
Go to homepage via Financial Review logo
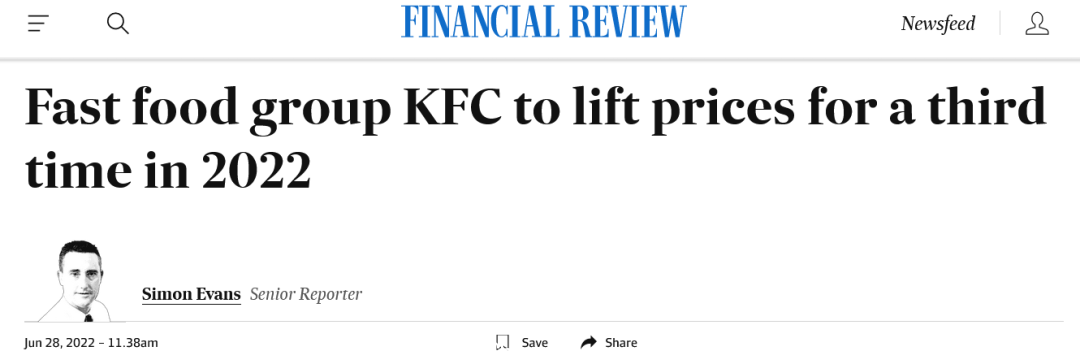tap(544, 22)
